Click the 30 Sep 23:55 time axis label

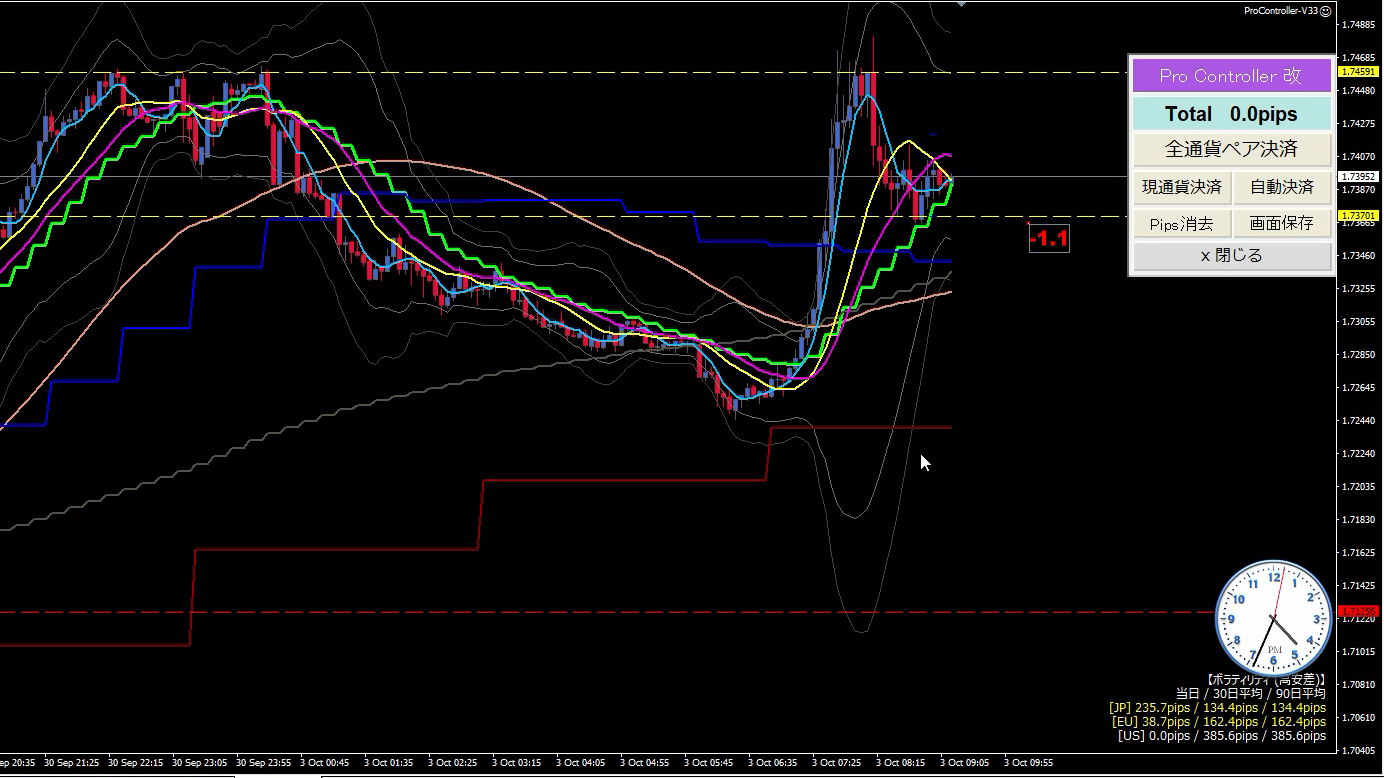click(264, 762)
